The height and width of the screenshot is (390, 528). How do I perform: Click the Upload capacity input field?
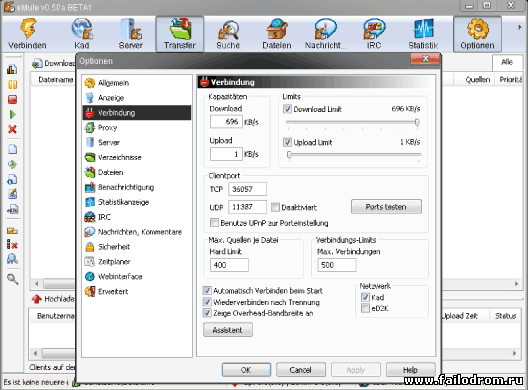pos(226,154)
